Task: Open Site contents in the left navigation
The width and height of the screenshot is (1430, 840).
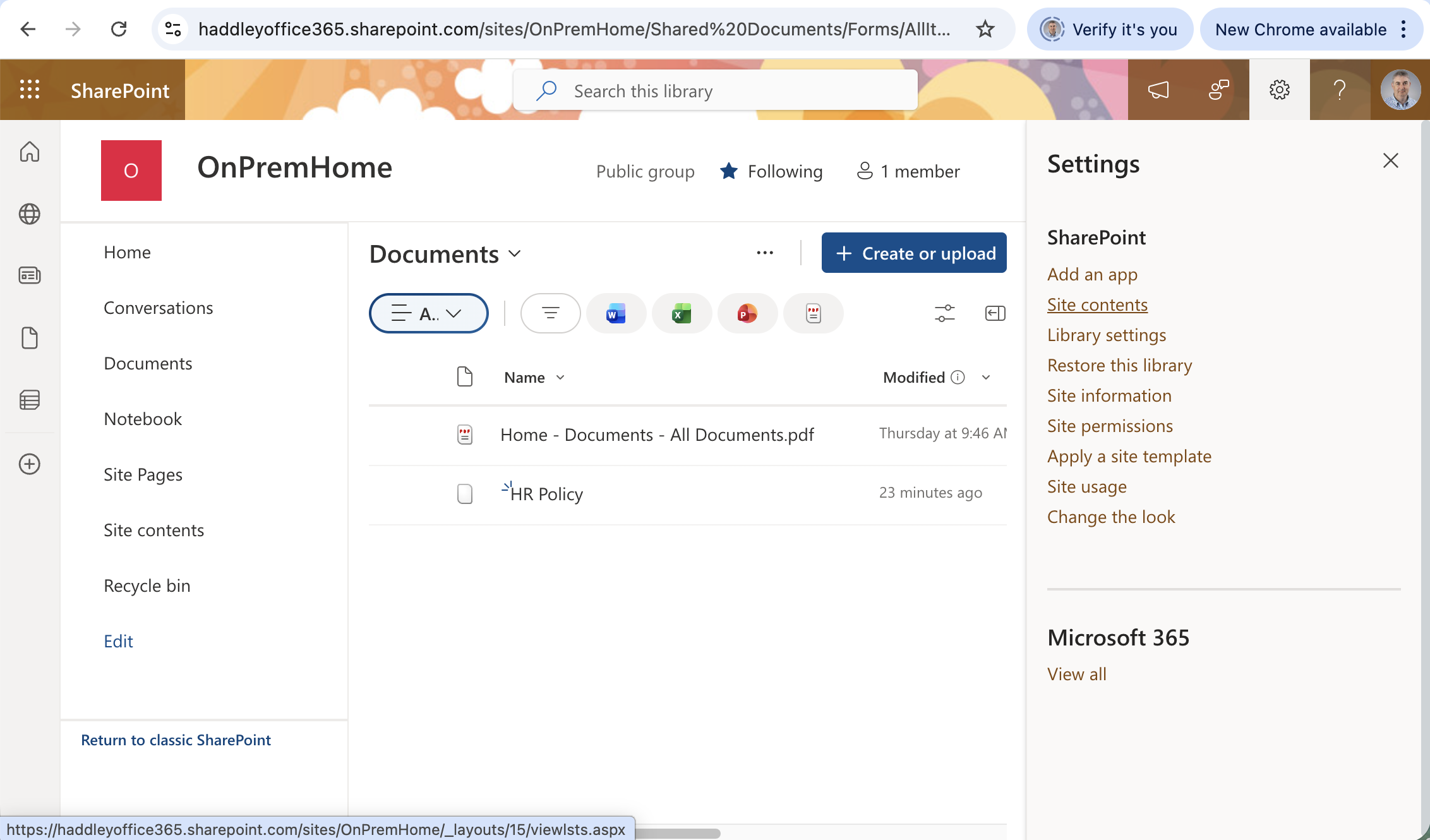Action: [x=153, y=530]
